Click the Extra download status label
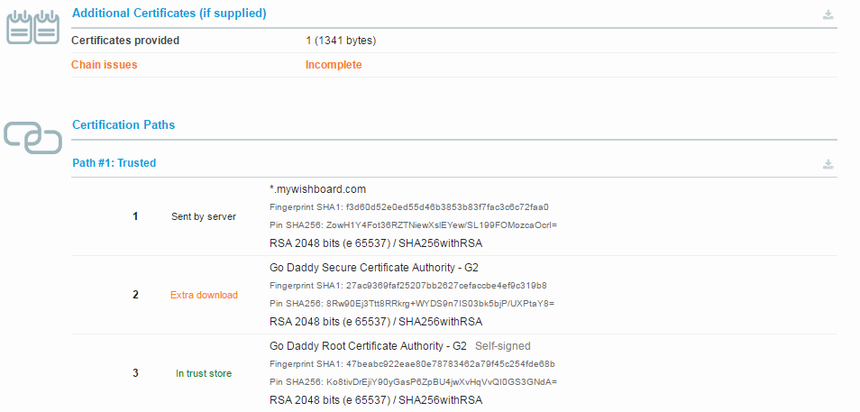This screenshot has width=860, height=412. click(203, 295)
